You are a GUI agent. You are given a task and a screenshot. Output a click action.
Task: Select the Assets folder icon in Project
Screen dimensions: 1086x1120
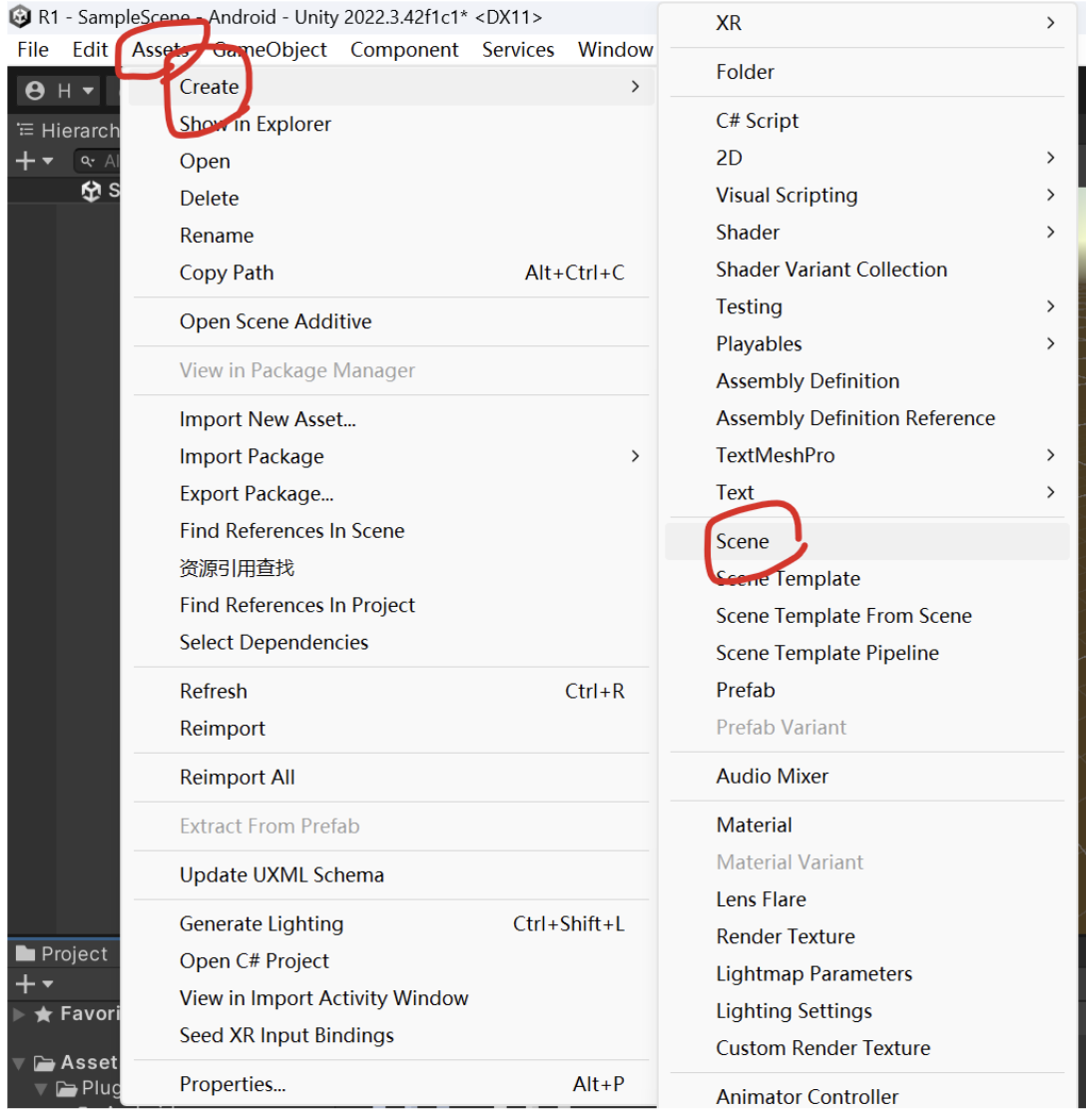44,1063
